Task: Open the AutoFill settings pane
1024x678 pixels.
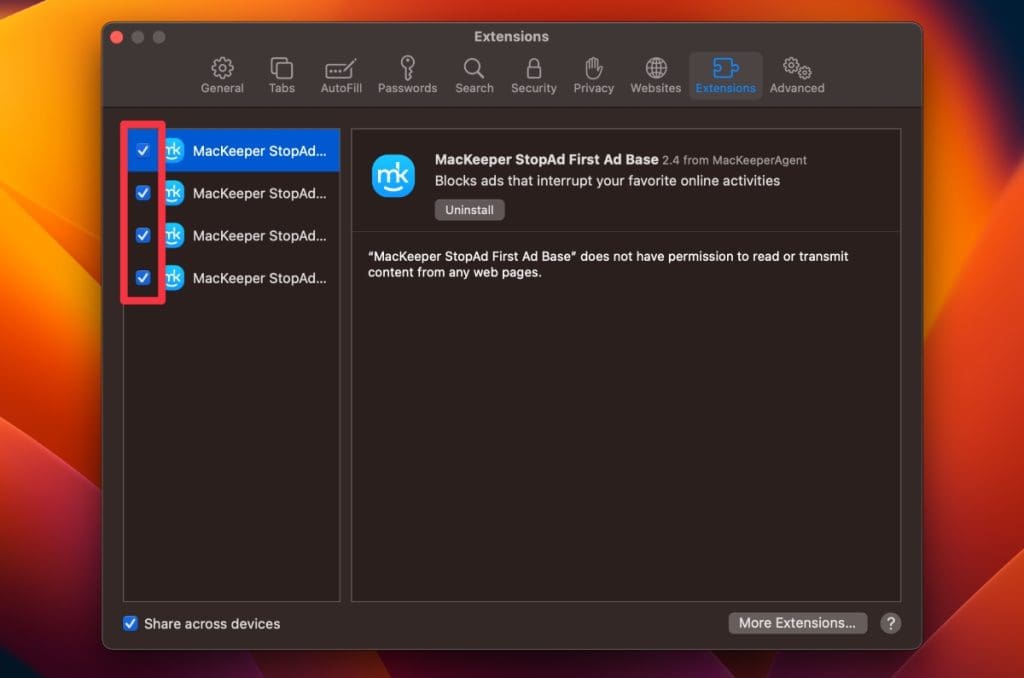Action: 341,76
